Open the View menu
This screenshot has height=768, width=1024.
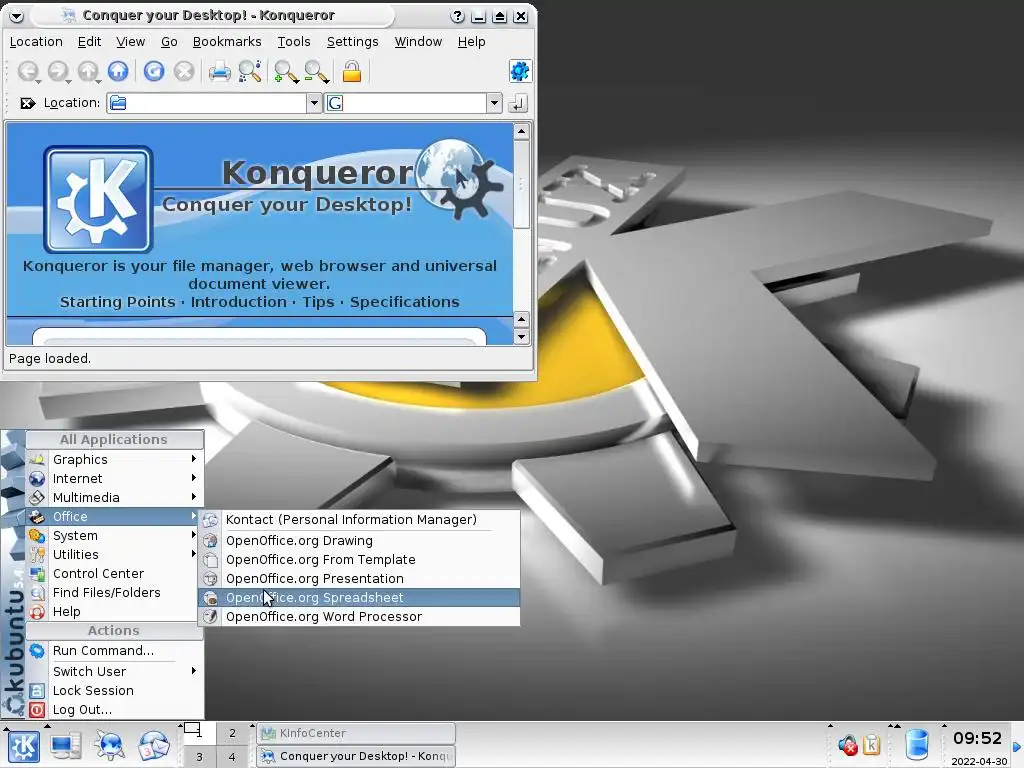coord(131,42)
